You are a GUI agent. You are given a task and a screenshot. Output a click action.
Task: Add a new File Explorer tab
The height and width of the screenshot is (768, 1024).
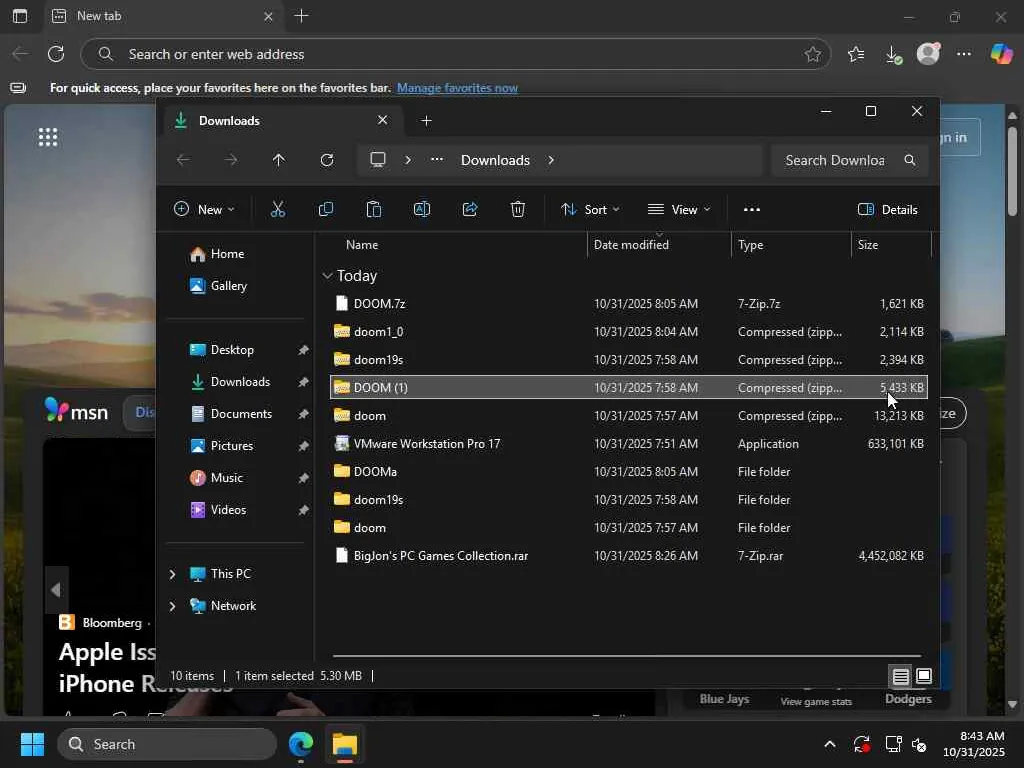(x=427, y=121)
